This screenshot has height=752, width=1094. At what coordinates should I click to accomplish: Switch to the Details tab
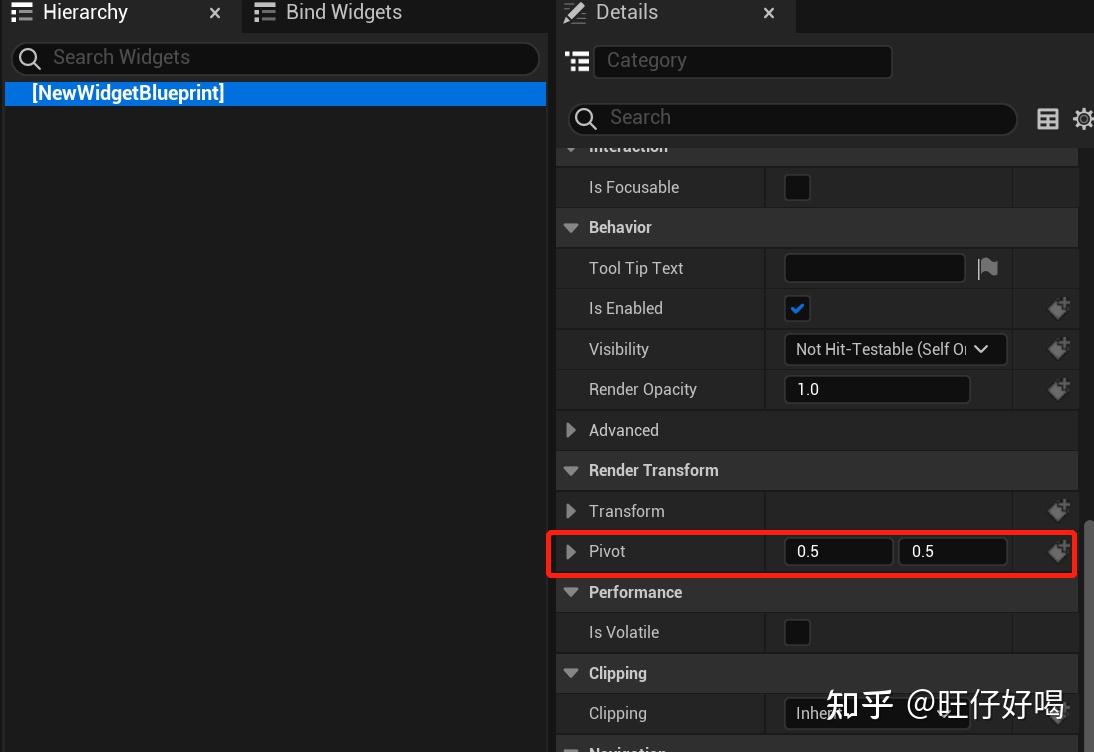pos(630,12)
